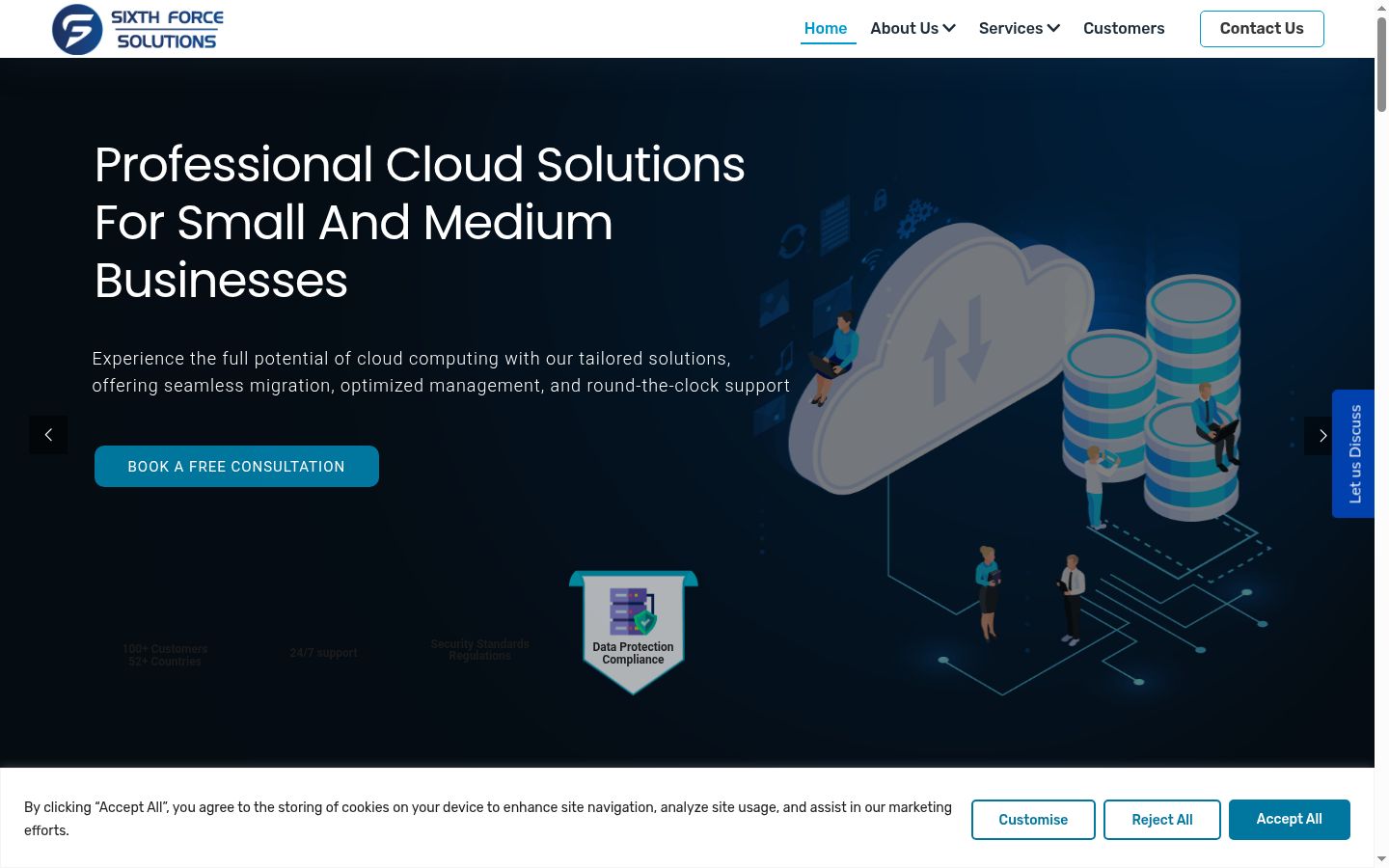Click the Data Protection Compliance badge
This screenshot has height=868, width=1389.
[x=634, y=633]
